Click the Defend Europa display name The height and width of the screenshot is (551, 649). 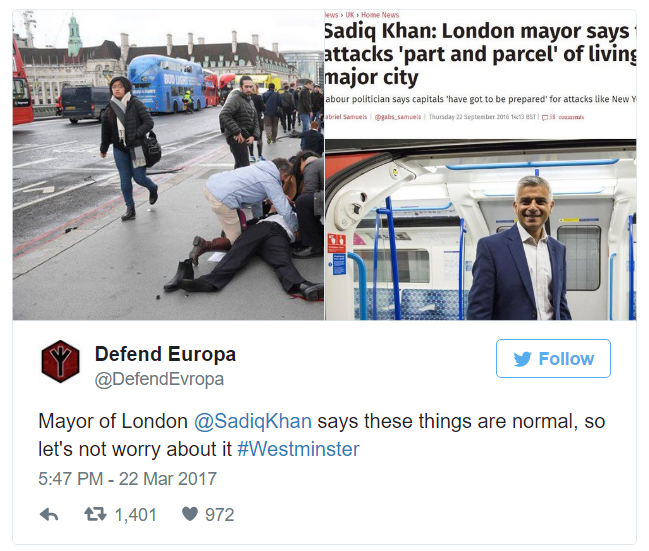coord(166,354)
